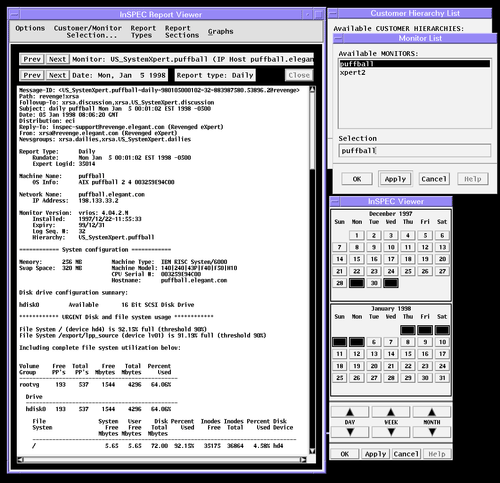The height and width of the screenshot is (483, 500).
Task: Select highlighted January Thursday first-week cell
Action: [408, 330]
